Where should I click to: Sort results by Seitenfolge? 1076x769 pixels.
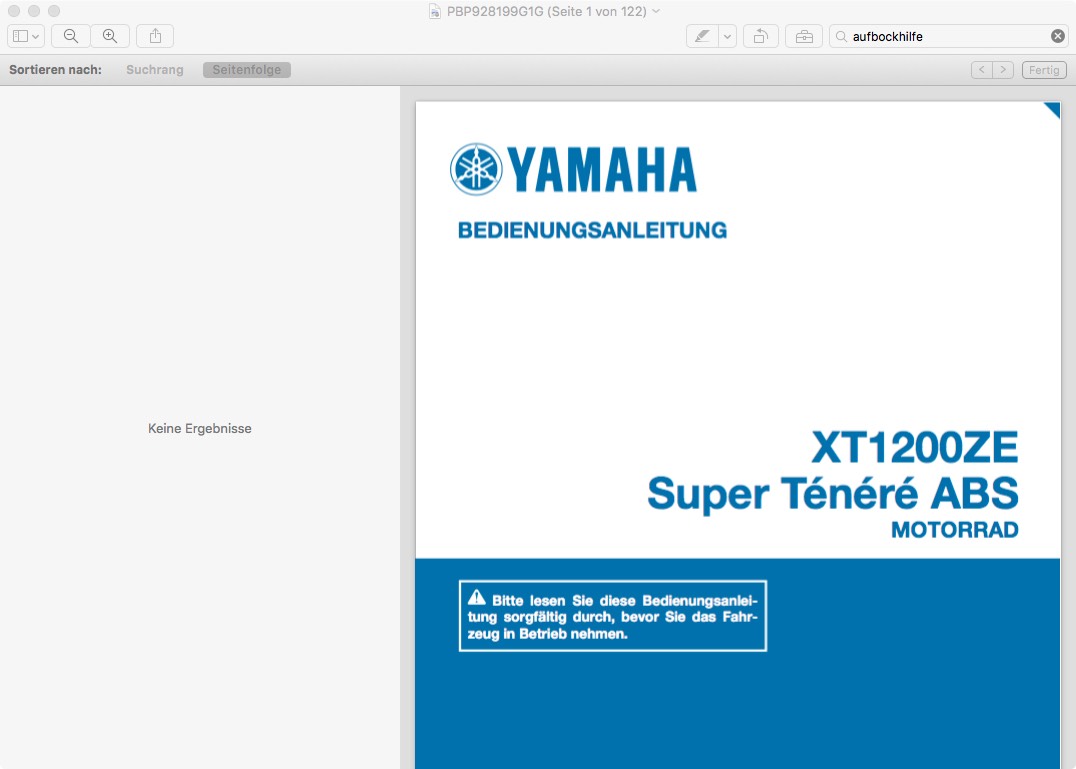[246, 70]
